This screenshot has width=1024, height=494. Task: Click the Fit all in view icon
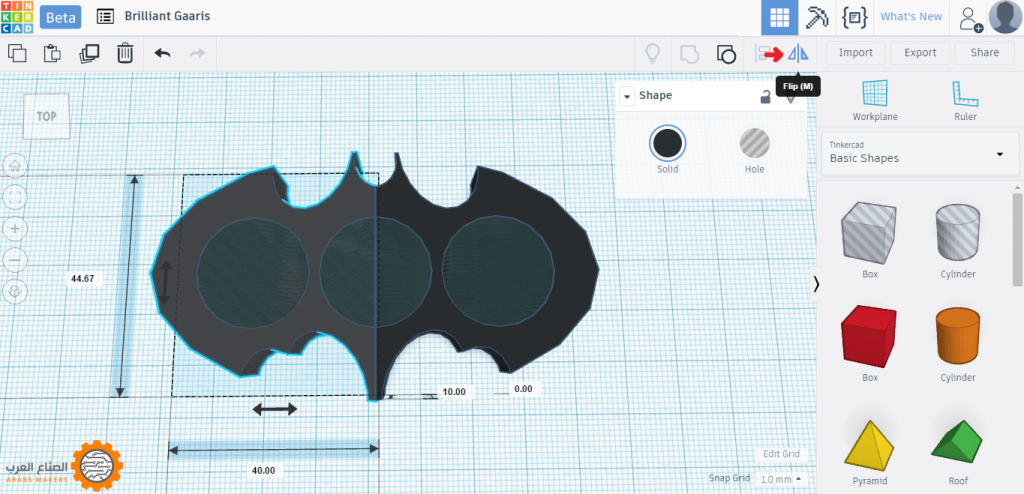(x=15, y=197)
